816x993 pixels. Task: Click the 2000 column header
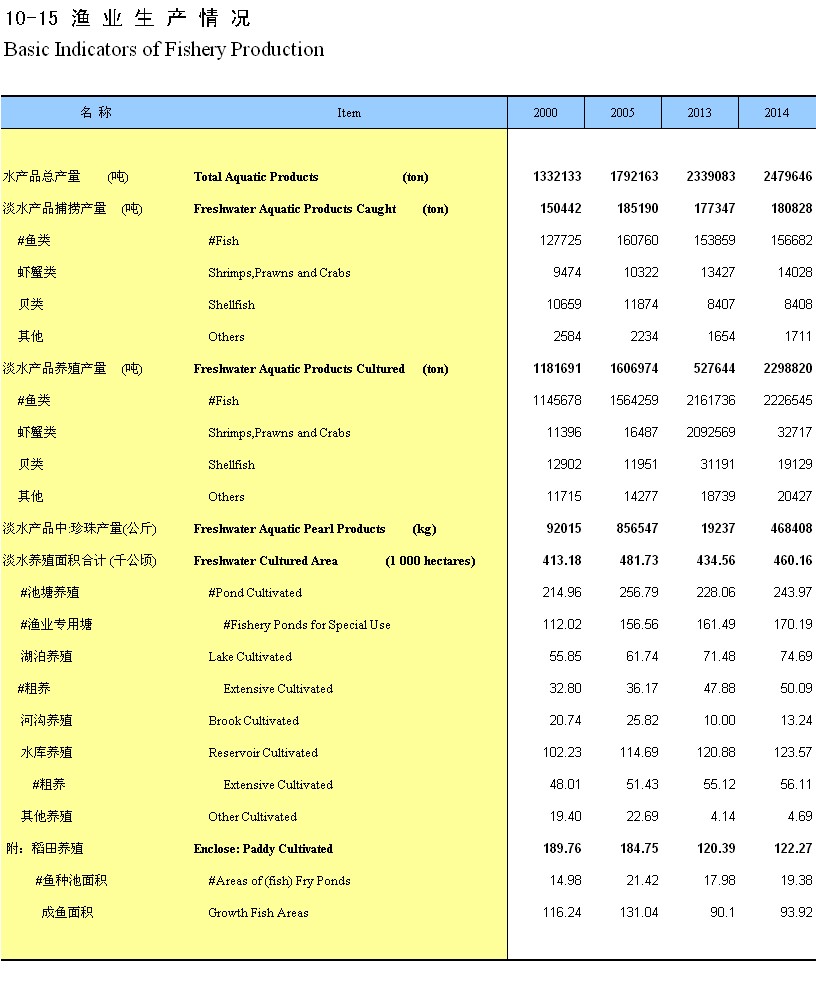(x=545, y=113)
